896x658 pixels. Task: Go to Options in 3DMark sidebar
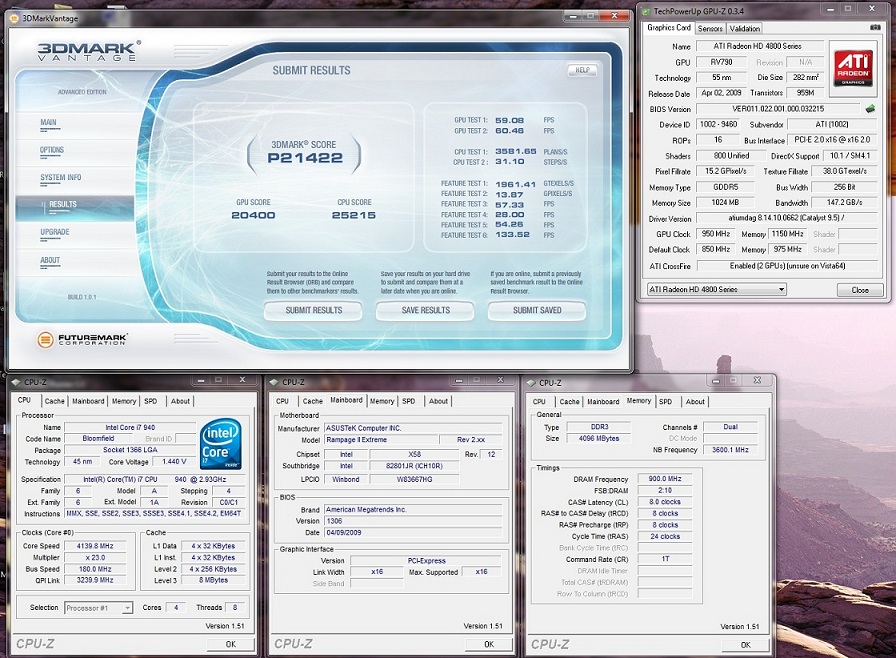(51, 150)
